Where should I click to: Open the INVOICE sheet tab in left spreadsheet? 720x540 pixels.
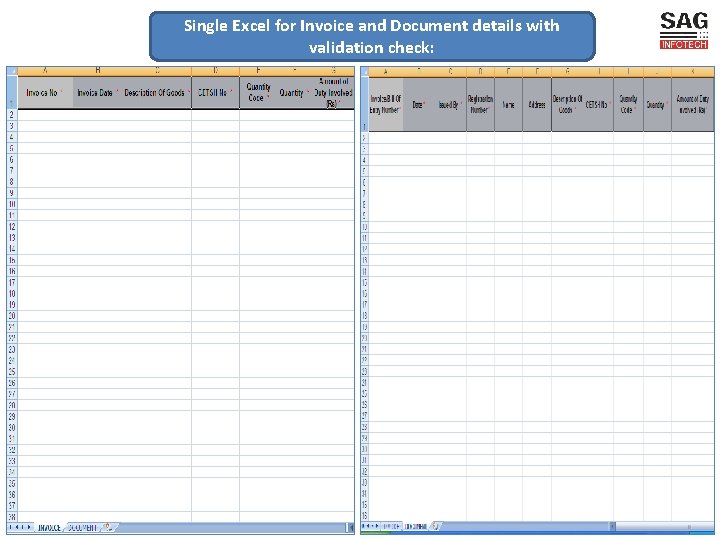(x=49, y=528)
